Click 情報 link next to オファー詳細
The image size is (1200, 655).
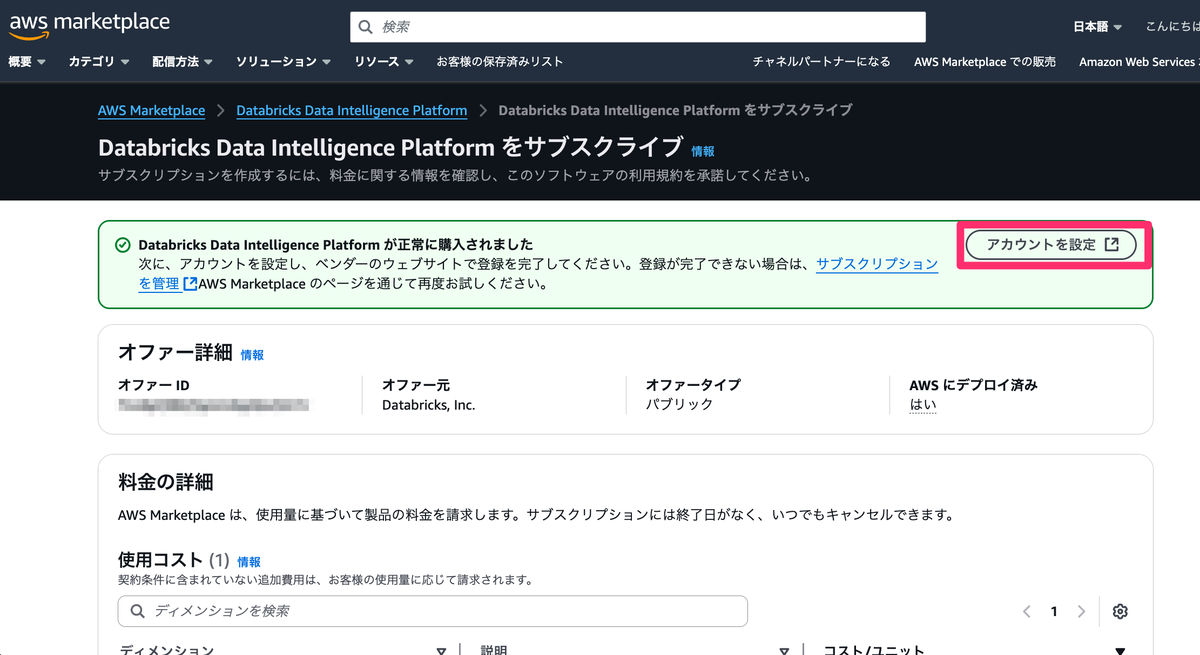point(252,355)
